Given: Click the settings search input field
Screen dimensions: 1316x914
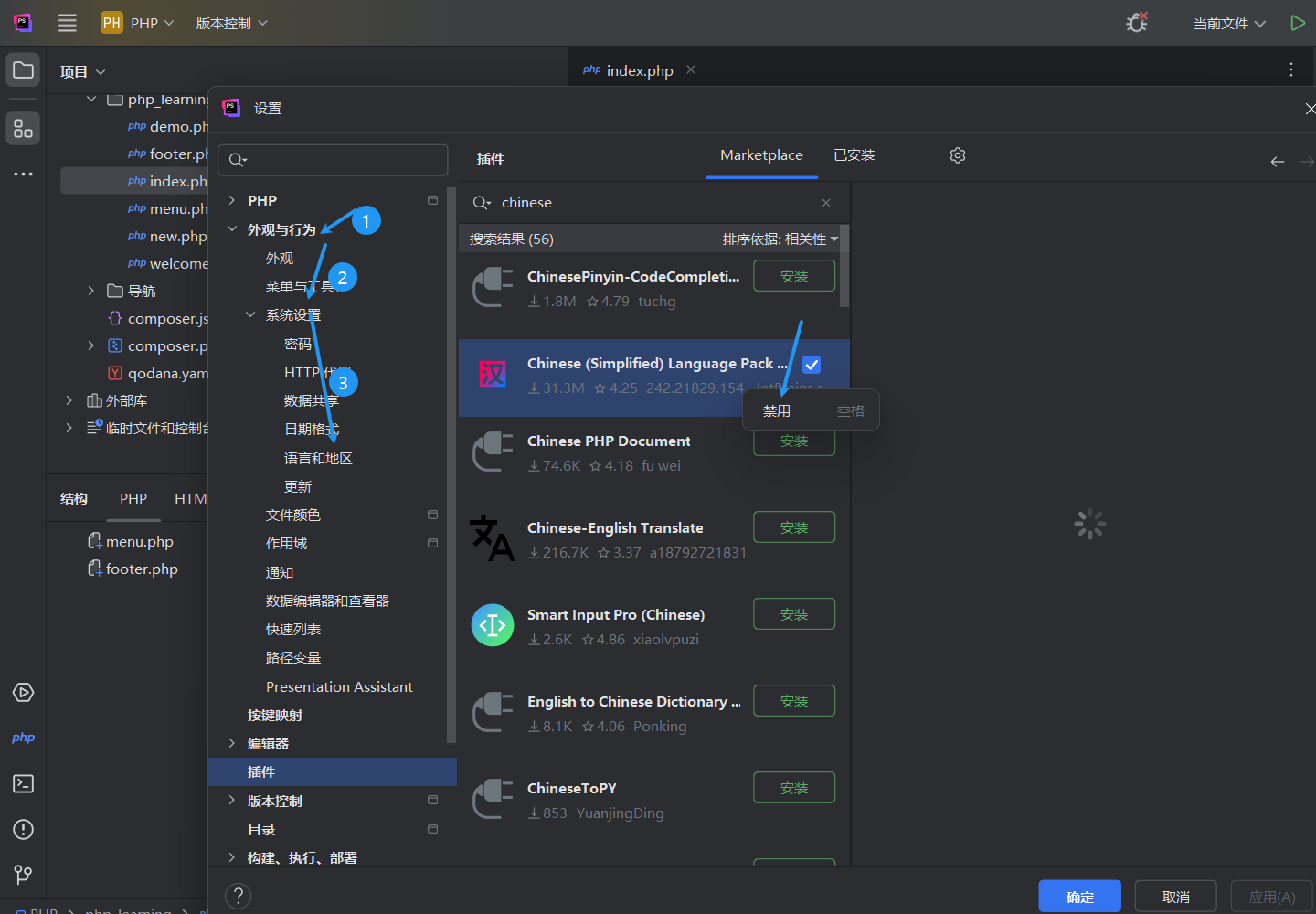Looking at the screenshot, I should point(333,160).
